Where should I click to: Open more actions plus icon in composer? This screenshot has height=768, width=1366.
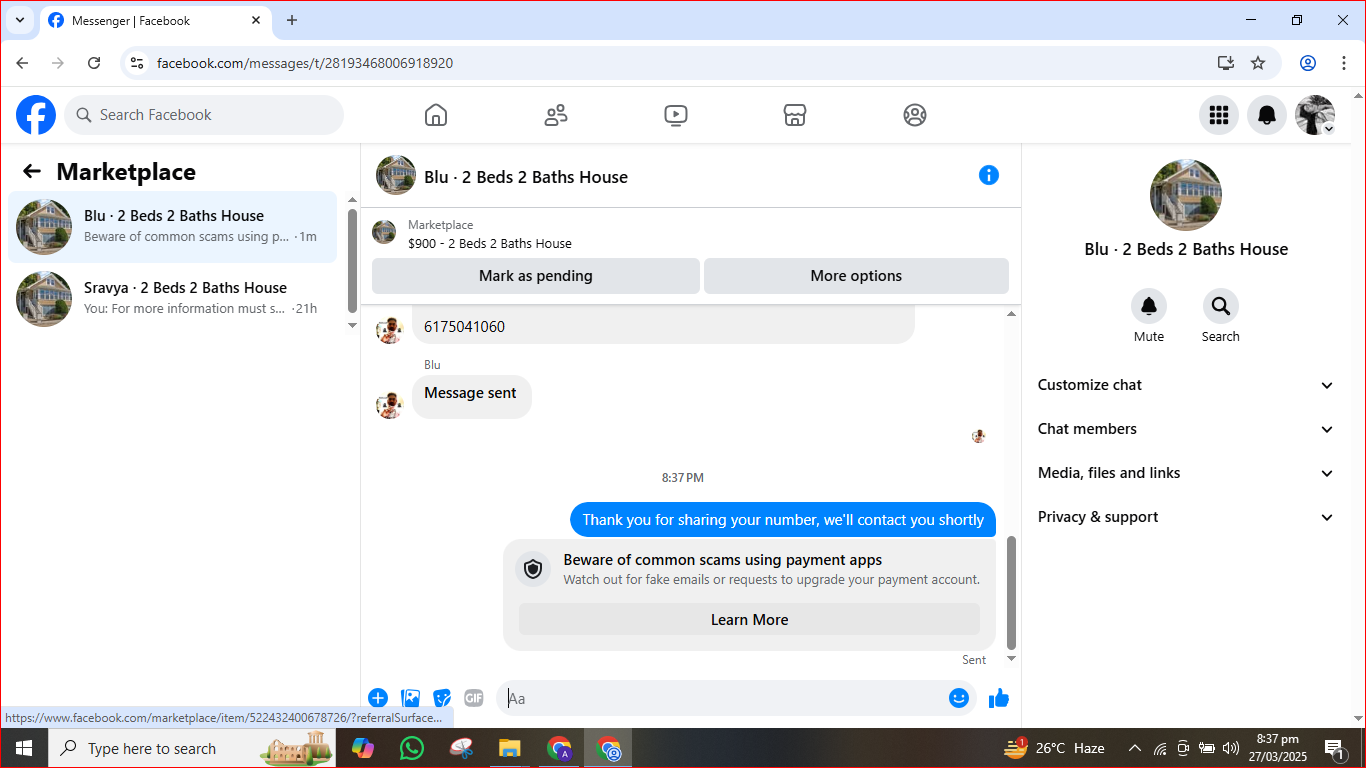[378, 698]
